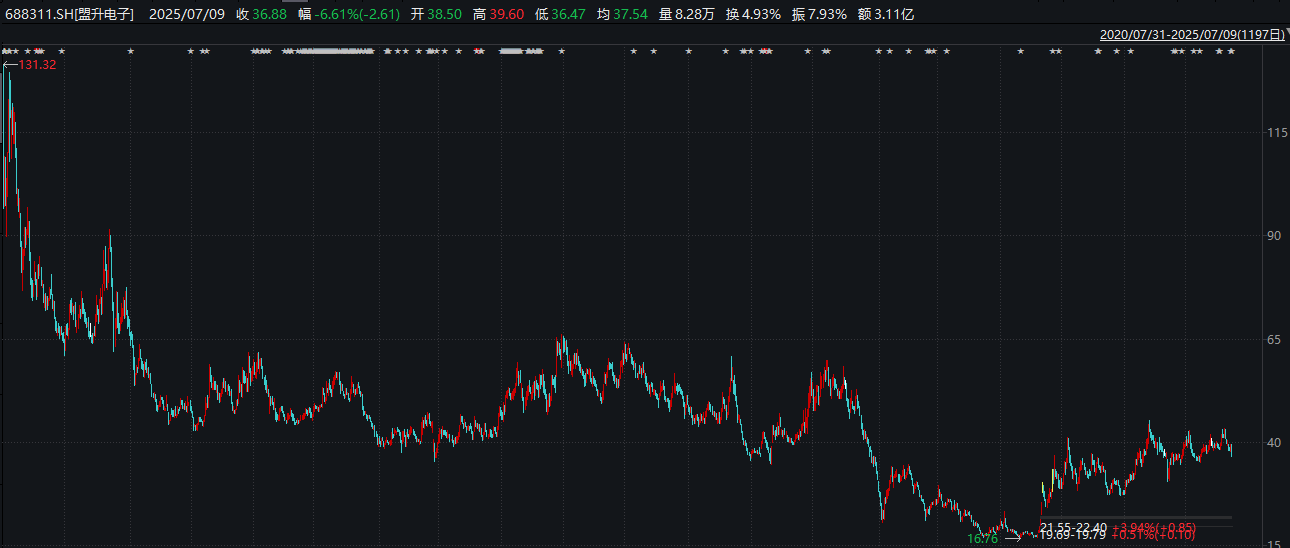Image resolution: width=1290 pixels, height=548 pixels.
Task: Click the 65 price axis label
Action: click(x=1275, y=340)
